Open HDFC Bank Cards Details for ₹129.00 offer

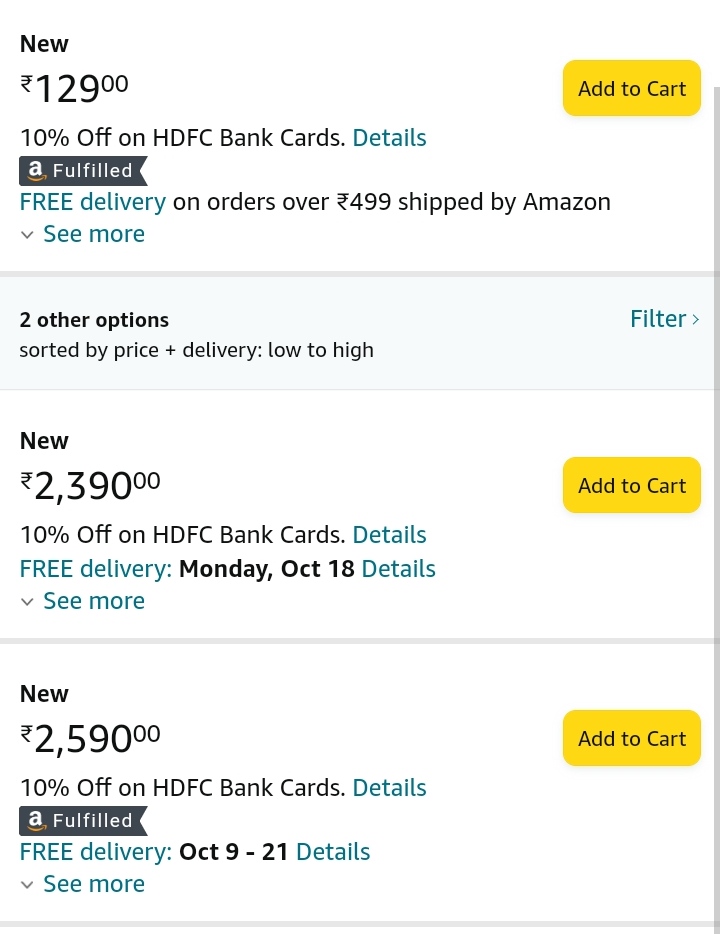coord(389,138)
